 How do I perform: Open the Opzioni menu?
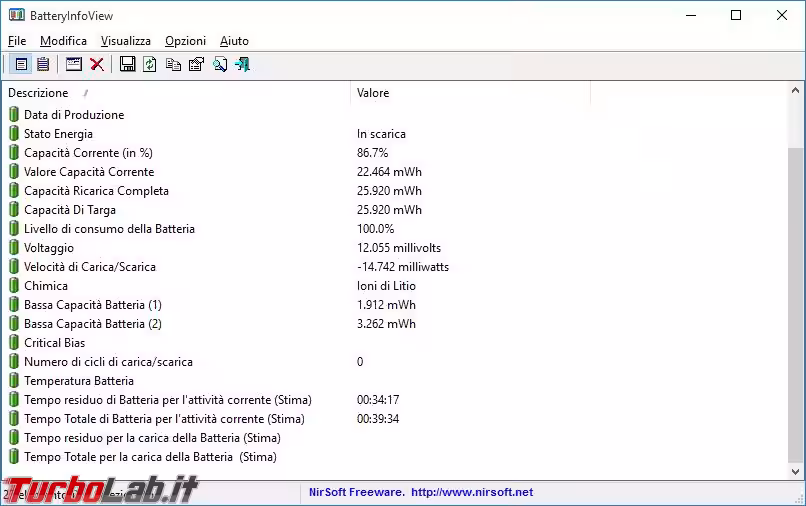(x=185, y=41)
